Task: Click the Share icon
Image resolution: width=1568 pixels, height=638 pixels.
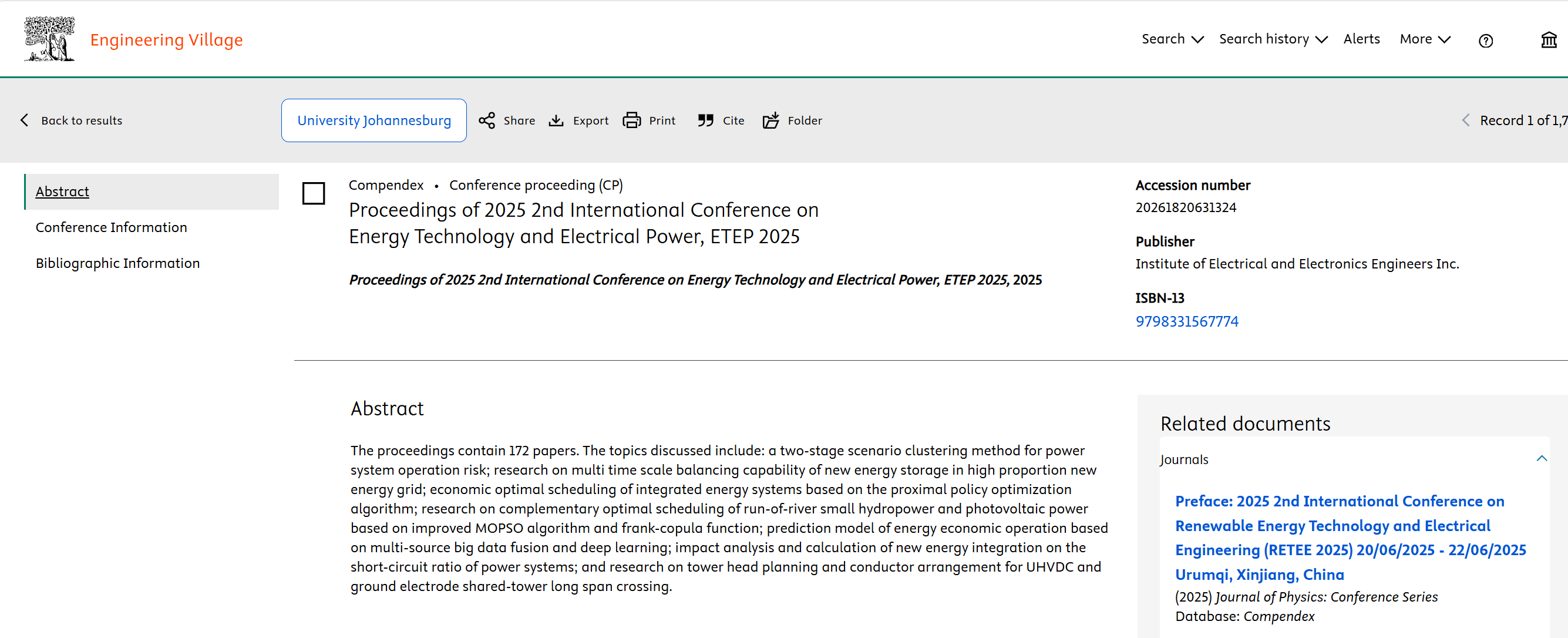Action: pos(487,120)
